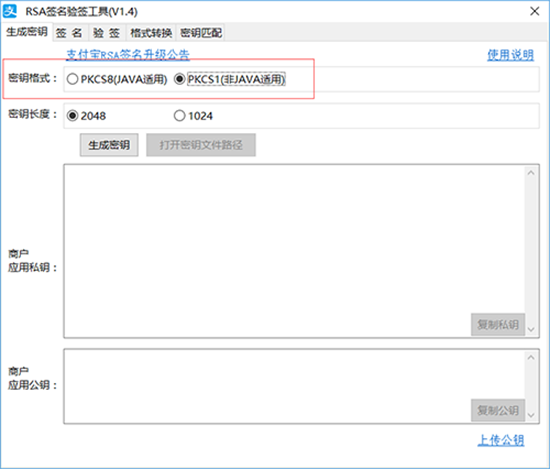The image size is (550, 469).
Task: Click the private key box scroll-up arrow
Action: 531,173
